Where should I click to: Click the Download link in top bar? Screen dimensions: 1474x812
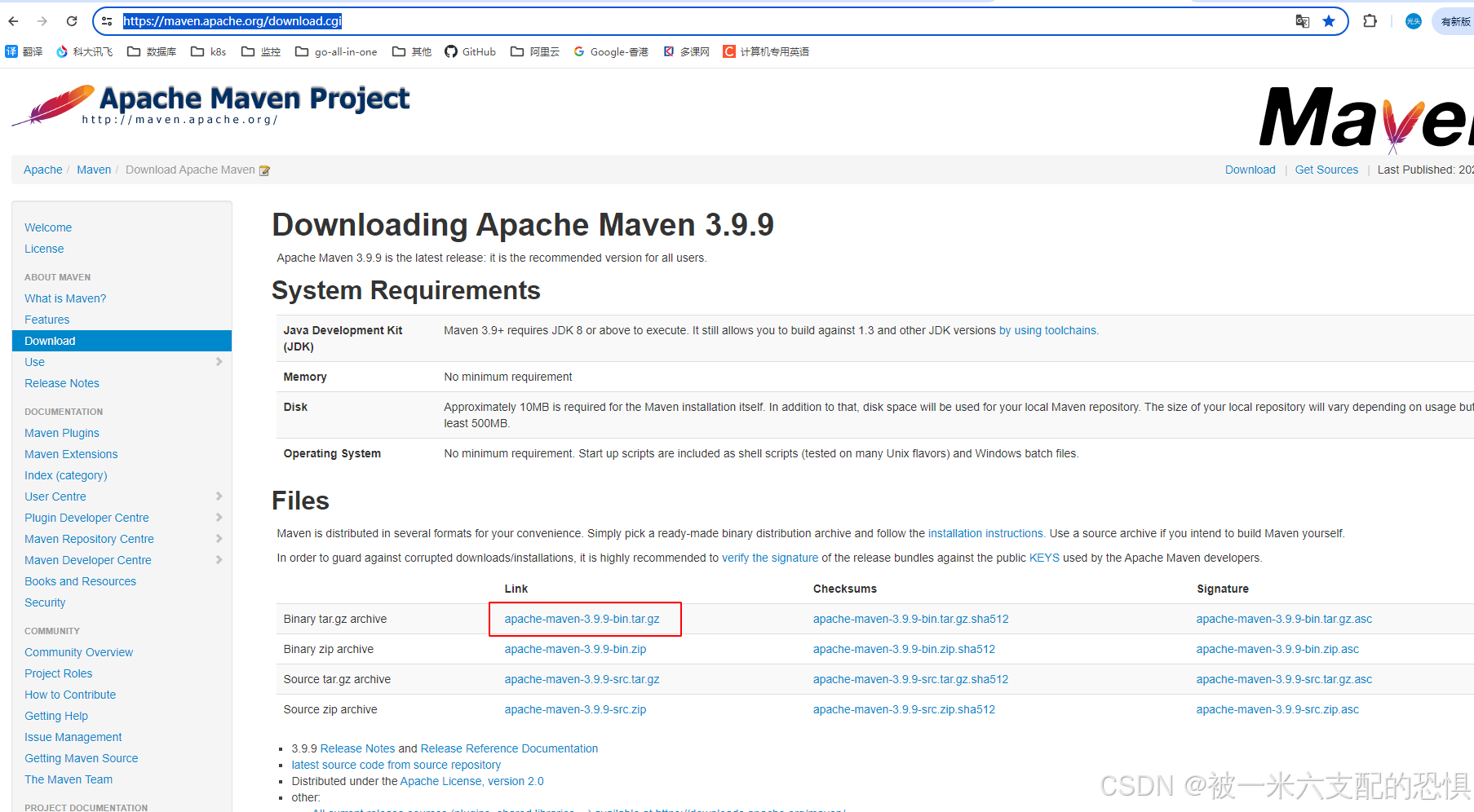tap(1250, 170)
